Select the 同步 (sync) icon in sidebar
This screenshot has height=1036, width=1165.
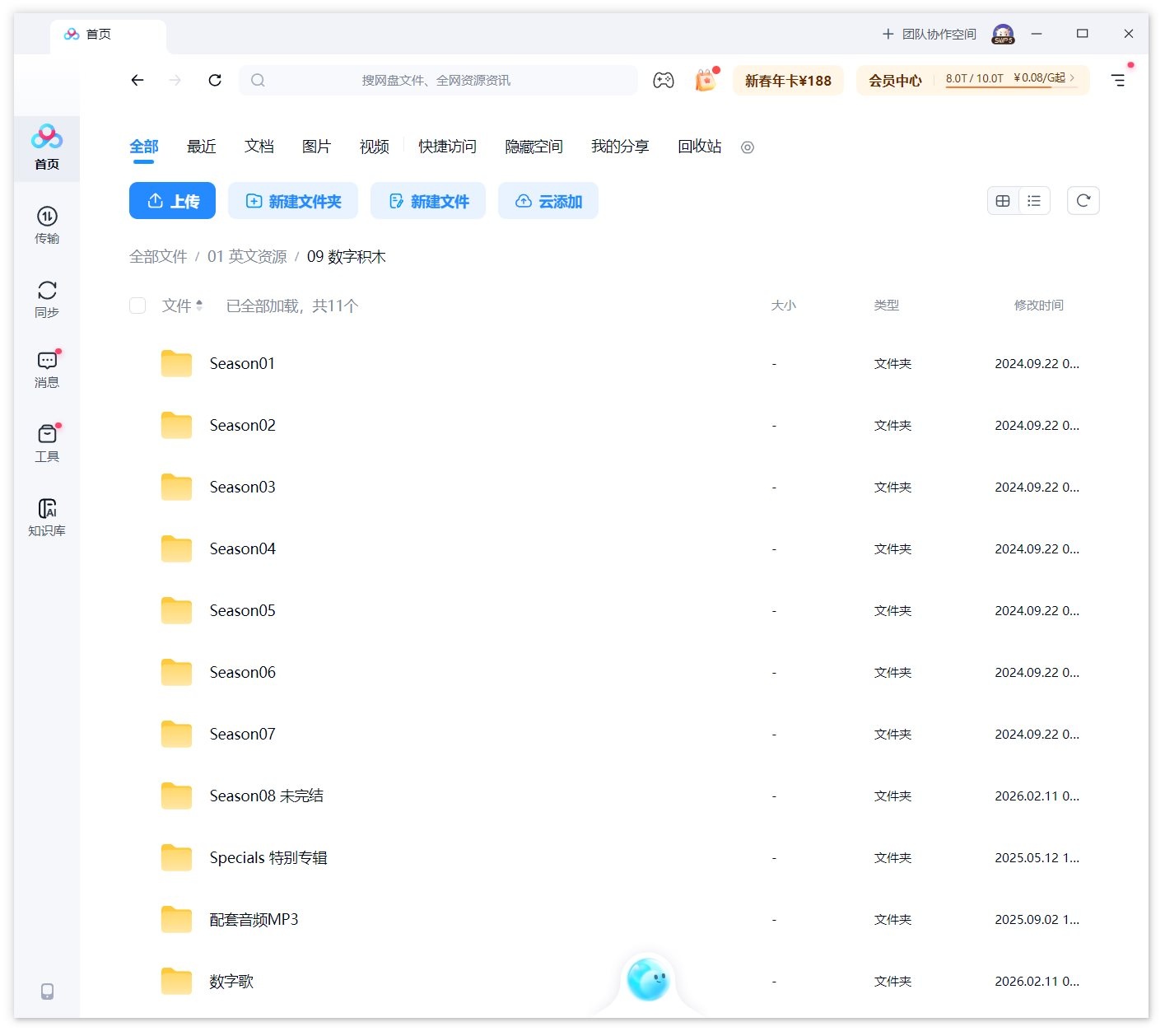(x=46, y=296)
